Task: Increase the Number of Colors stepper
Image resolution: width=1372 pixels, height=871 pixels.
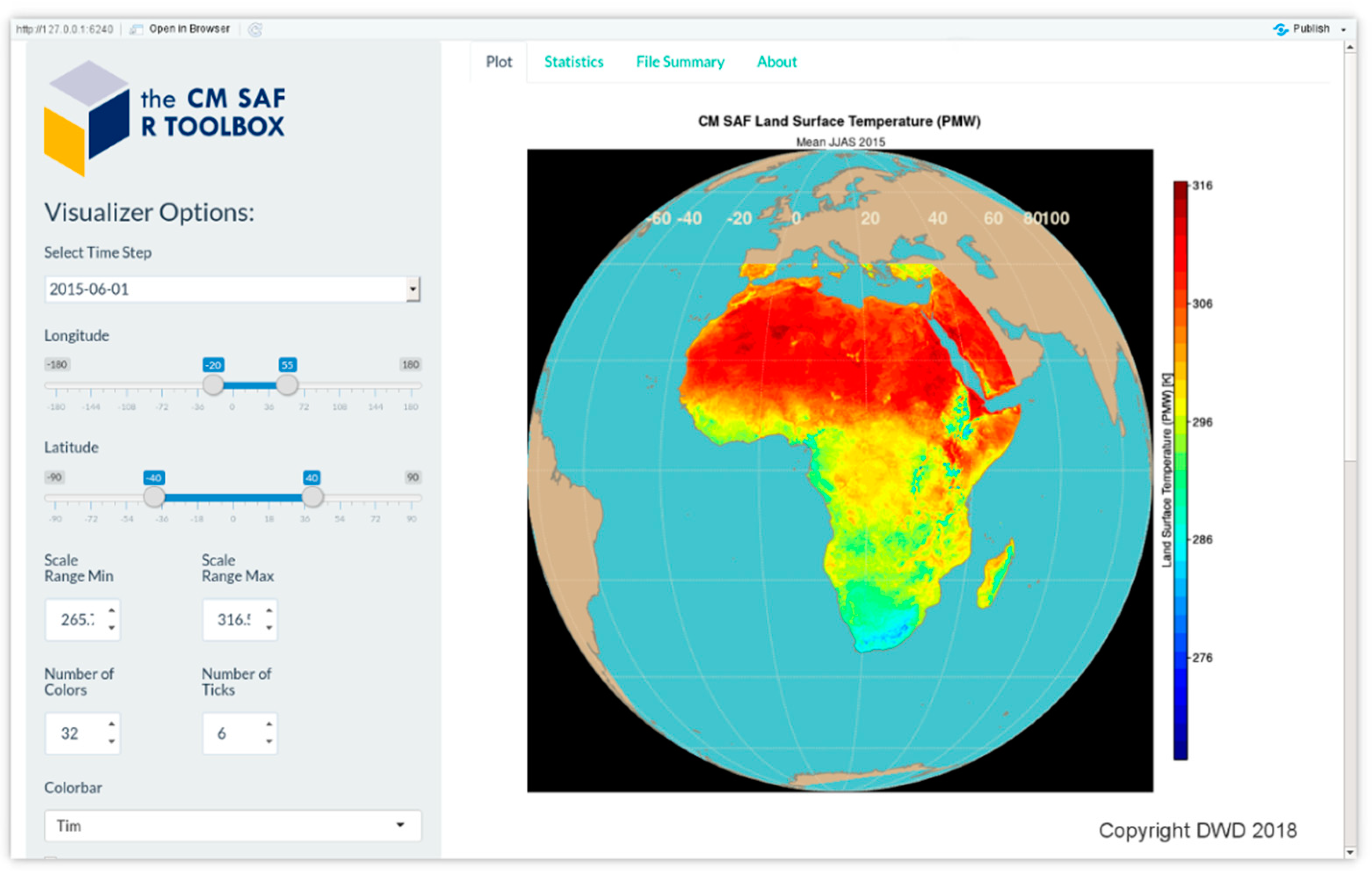Action: 112,724
